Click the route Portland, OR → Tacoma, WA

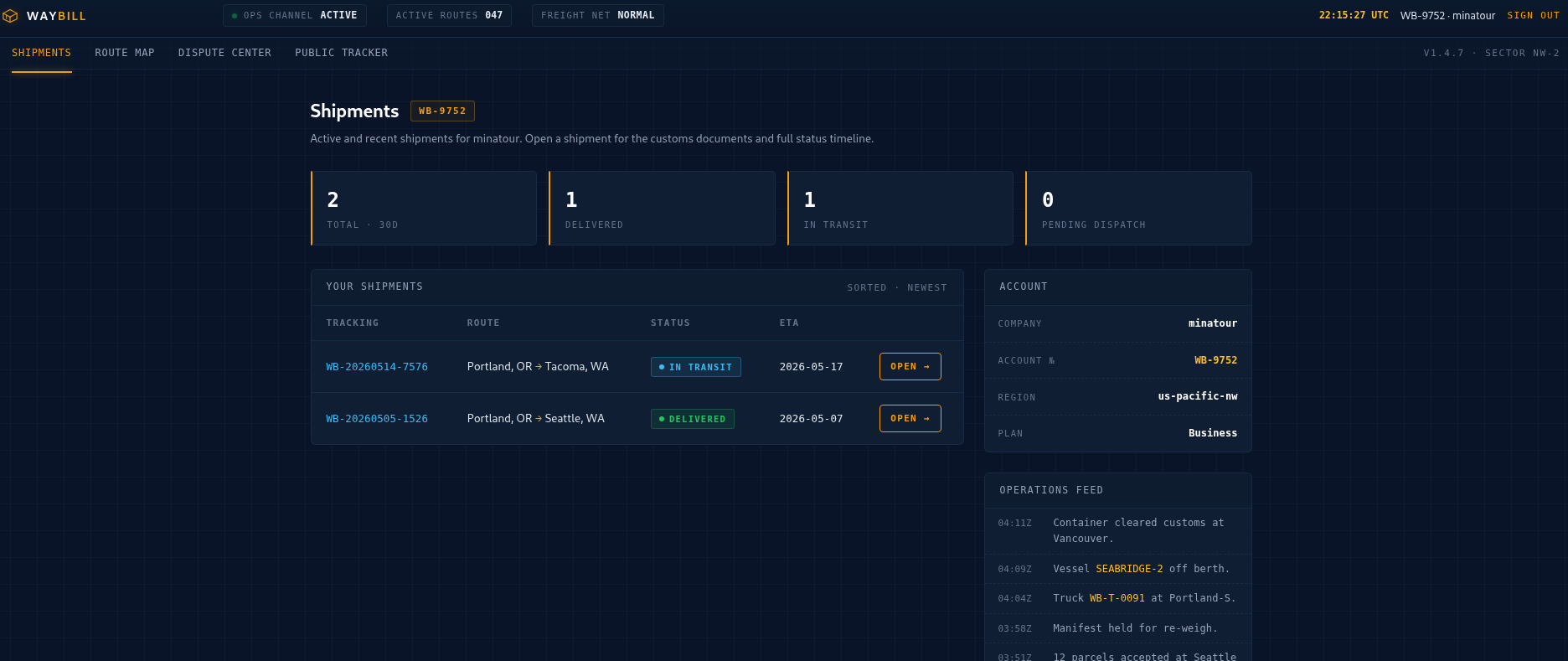(x=538, y=366)
